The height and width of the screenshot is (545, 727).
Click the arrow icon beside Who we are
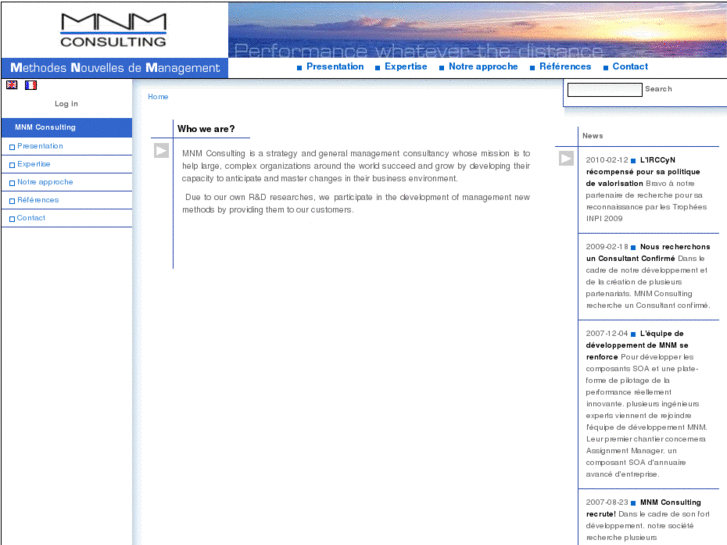tap(161, 150)
